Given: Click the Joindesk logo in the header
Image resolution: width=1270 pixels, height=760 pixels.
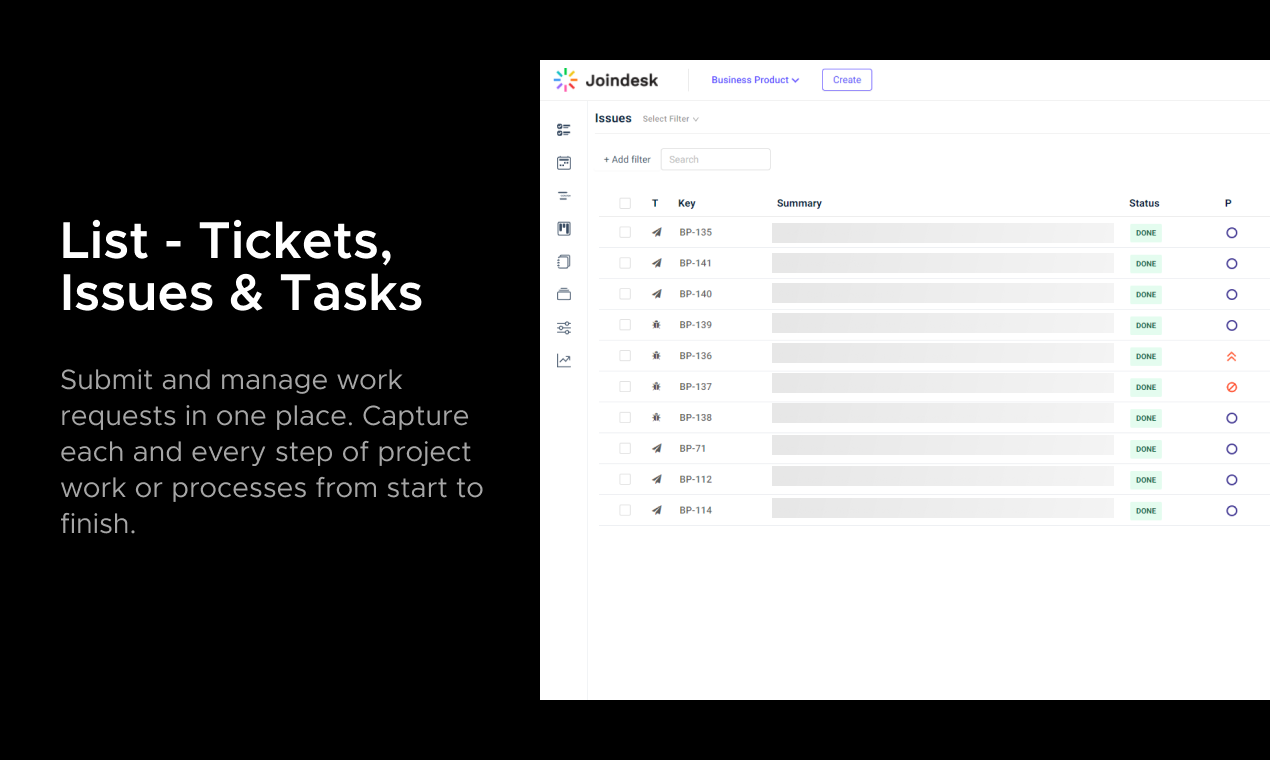Looking at the screenshot, I should [x=605, y=80].
